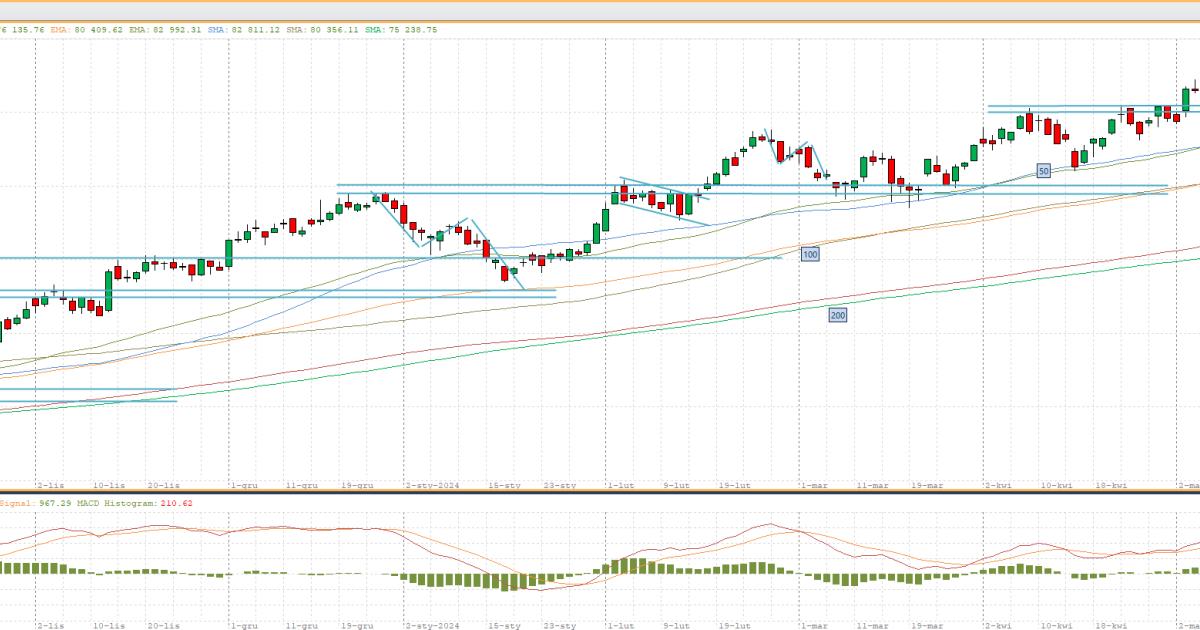Select the Signal 967.29 indicator label
The width and height of the screenshot is (1200, 630).
click(x=29, y=503)
